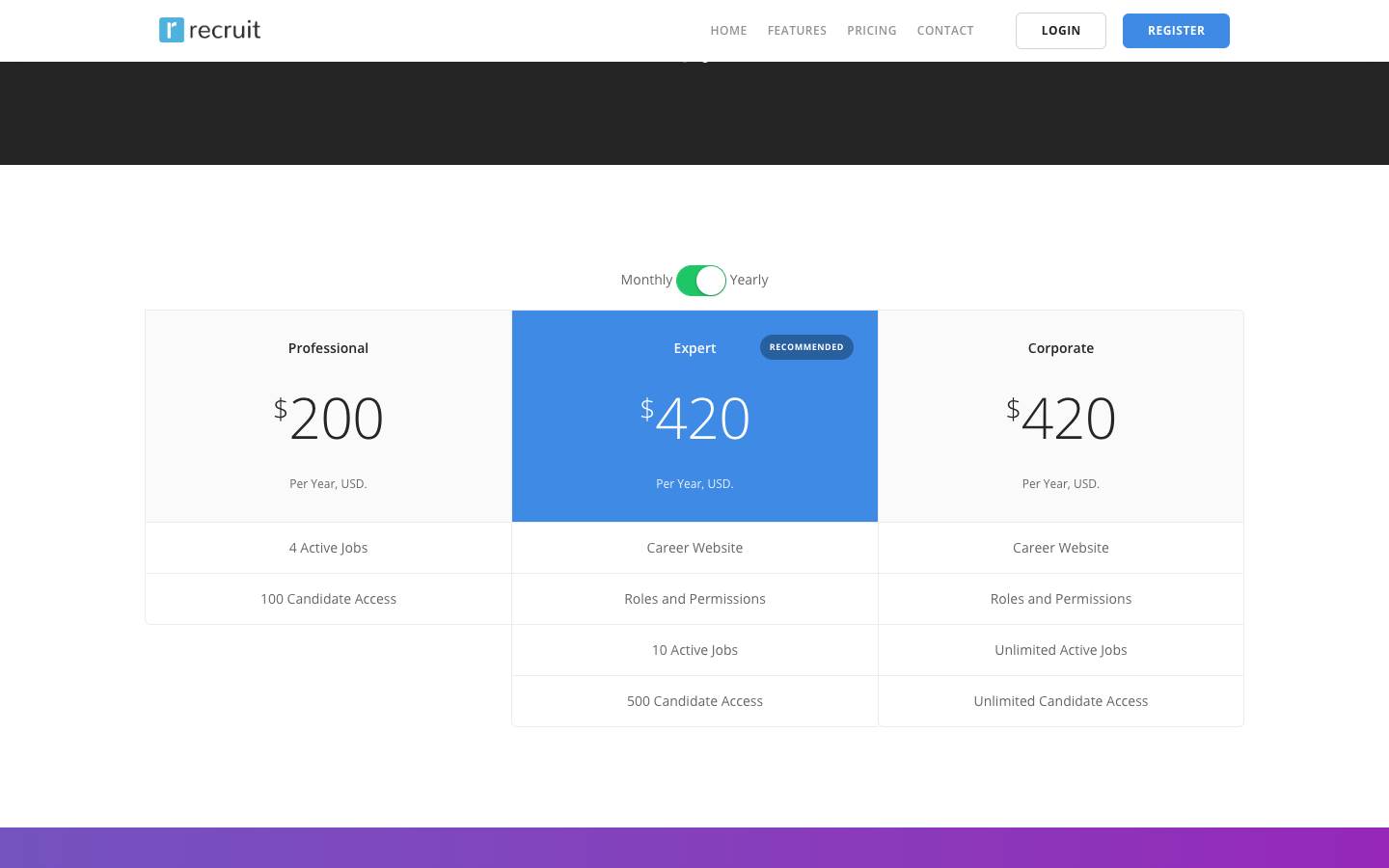Open the Home menu item
This screenshot has width=1389, height=868.
click(728, 31)
